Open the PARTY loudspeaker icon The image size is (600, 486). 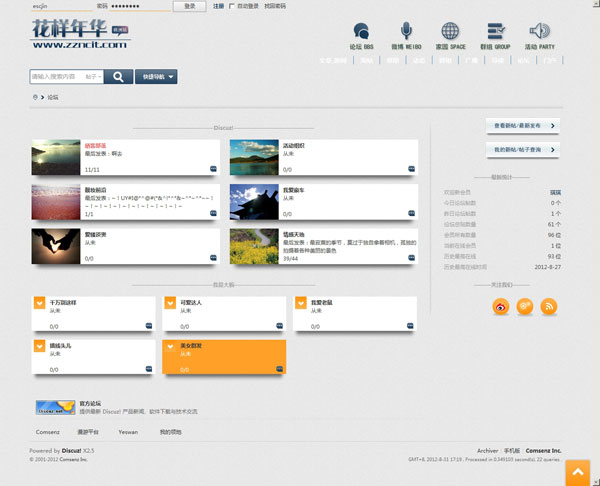point(540,31)
